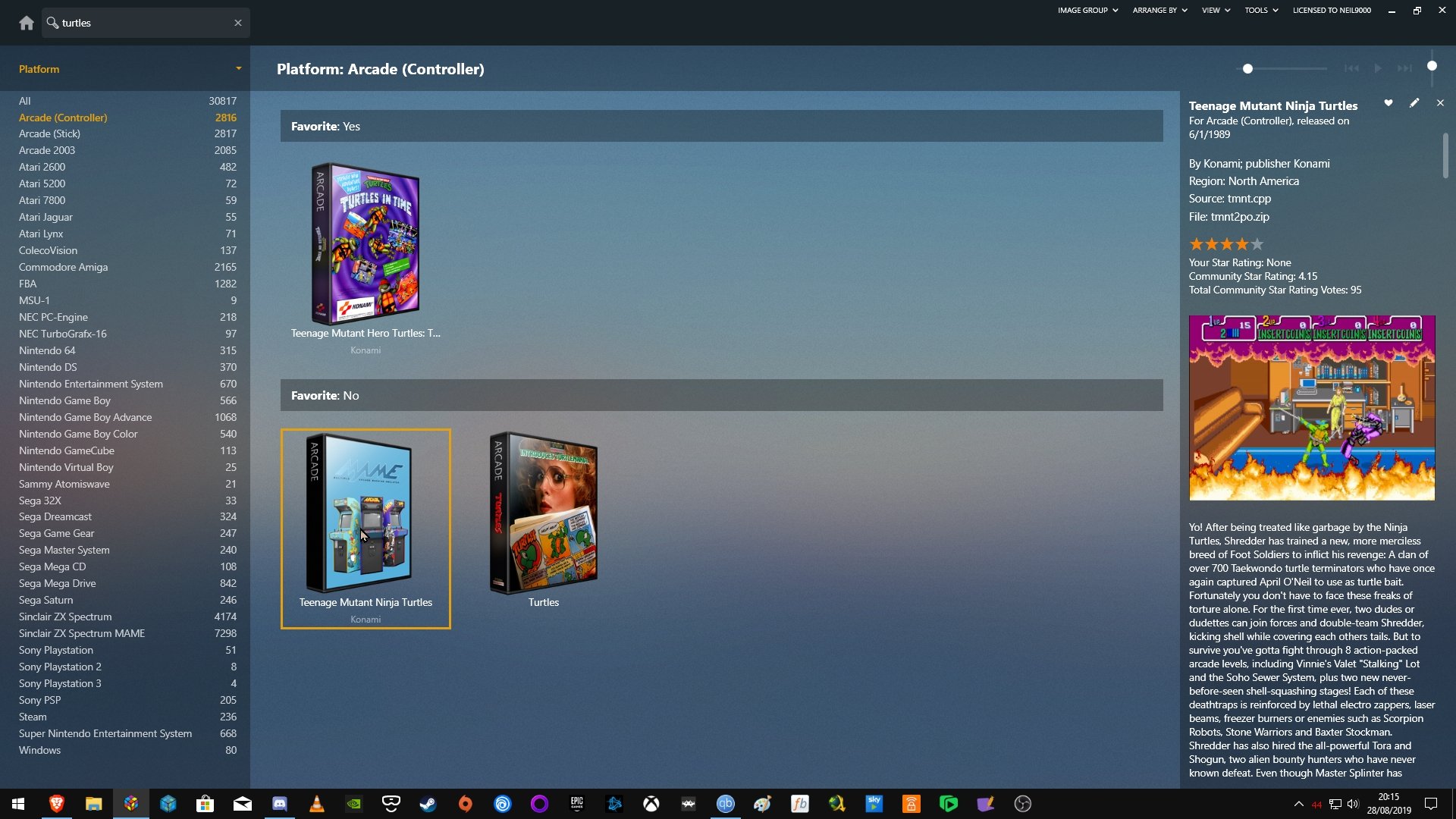The width and height of the screenshot is (1456, 819).
Task: Select Steam platform in sidebar
Action: [127, 717]
